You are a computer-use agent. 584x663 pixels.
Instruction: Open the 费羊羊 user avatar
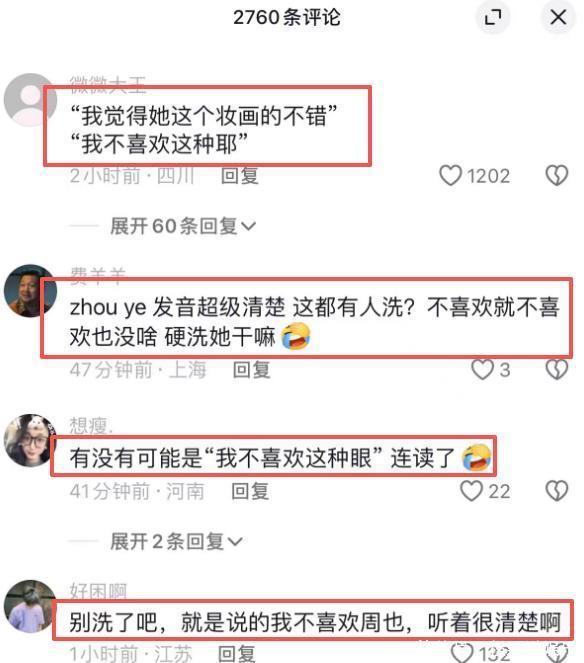[x=30, y=290]
